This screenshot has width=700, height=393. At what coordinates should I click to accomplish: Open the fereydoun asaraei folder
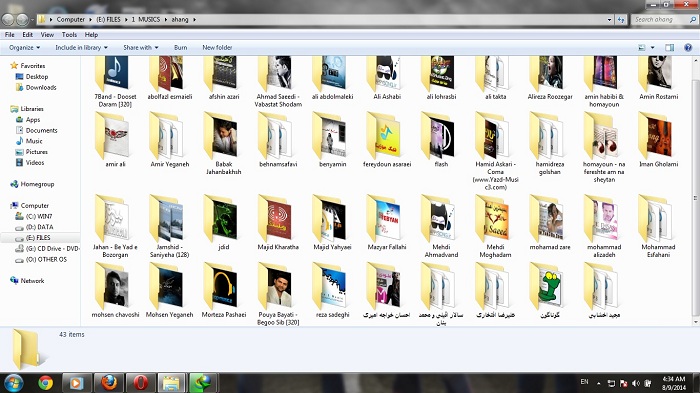[387, 139]
